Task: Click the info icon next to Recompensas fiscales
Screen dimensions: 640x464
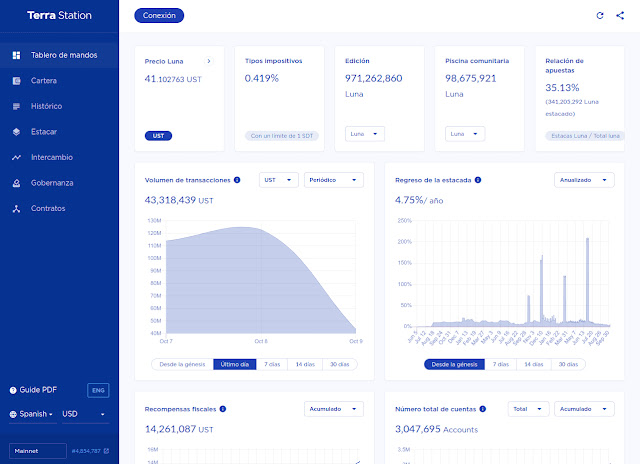Action: pos(223,409)
